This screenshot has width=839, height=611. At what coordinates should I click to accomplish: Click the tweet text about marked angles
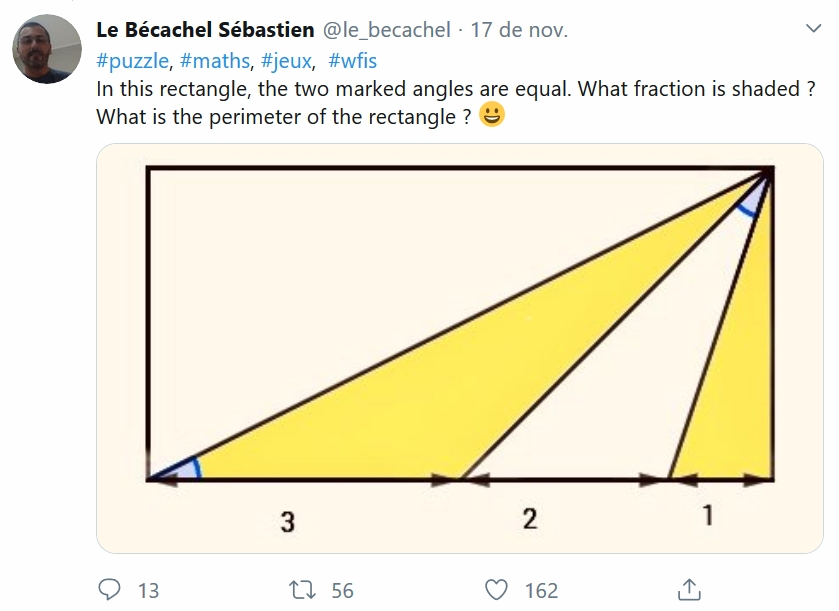tap(456, 89)
